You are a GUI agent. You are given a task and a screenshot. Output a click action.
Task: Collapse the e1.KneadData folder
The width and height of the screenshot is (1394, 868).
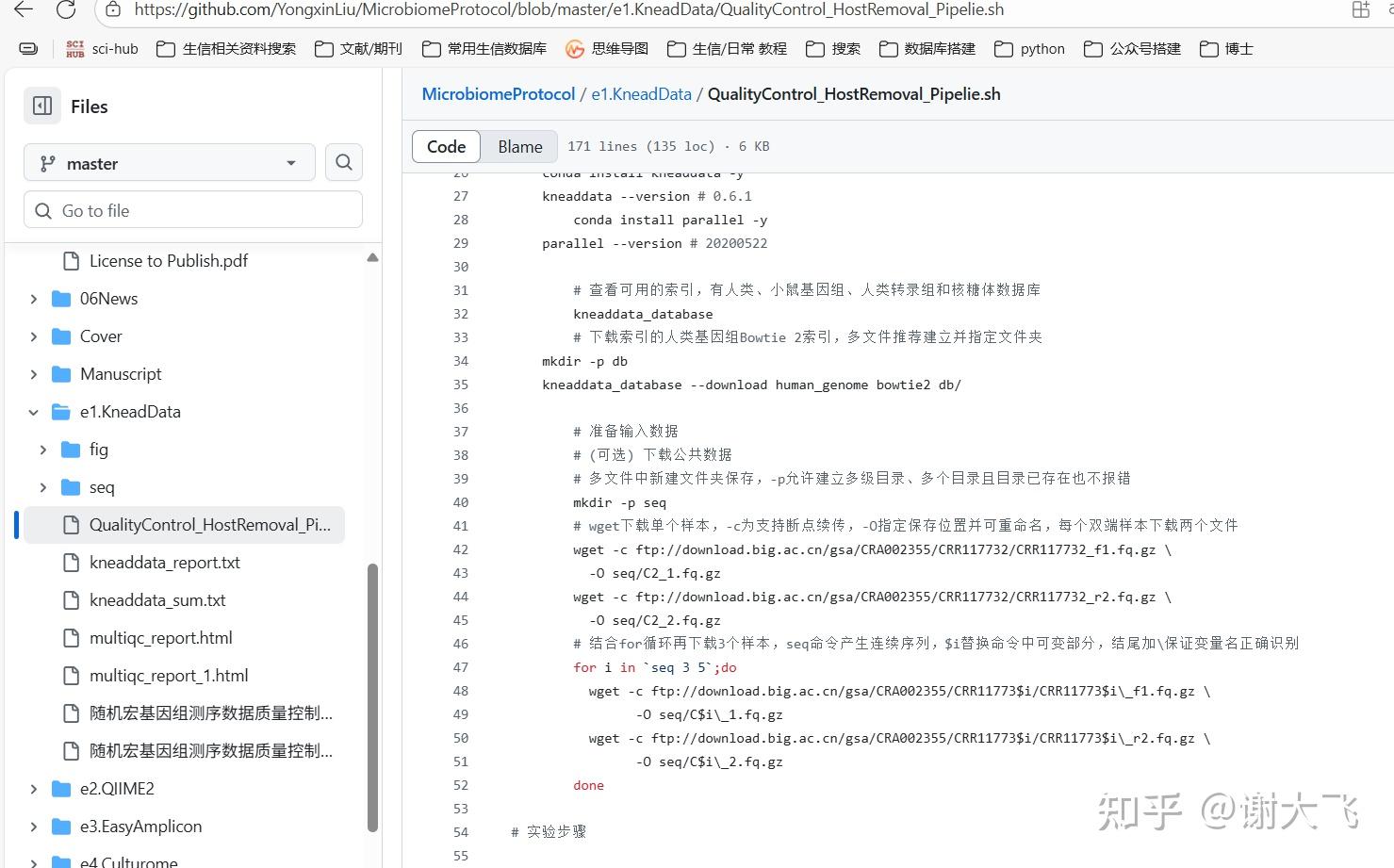33,411
